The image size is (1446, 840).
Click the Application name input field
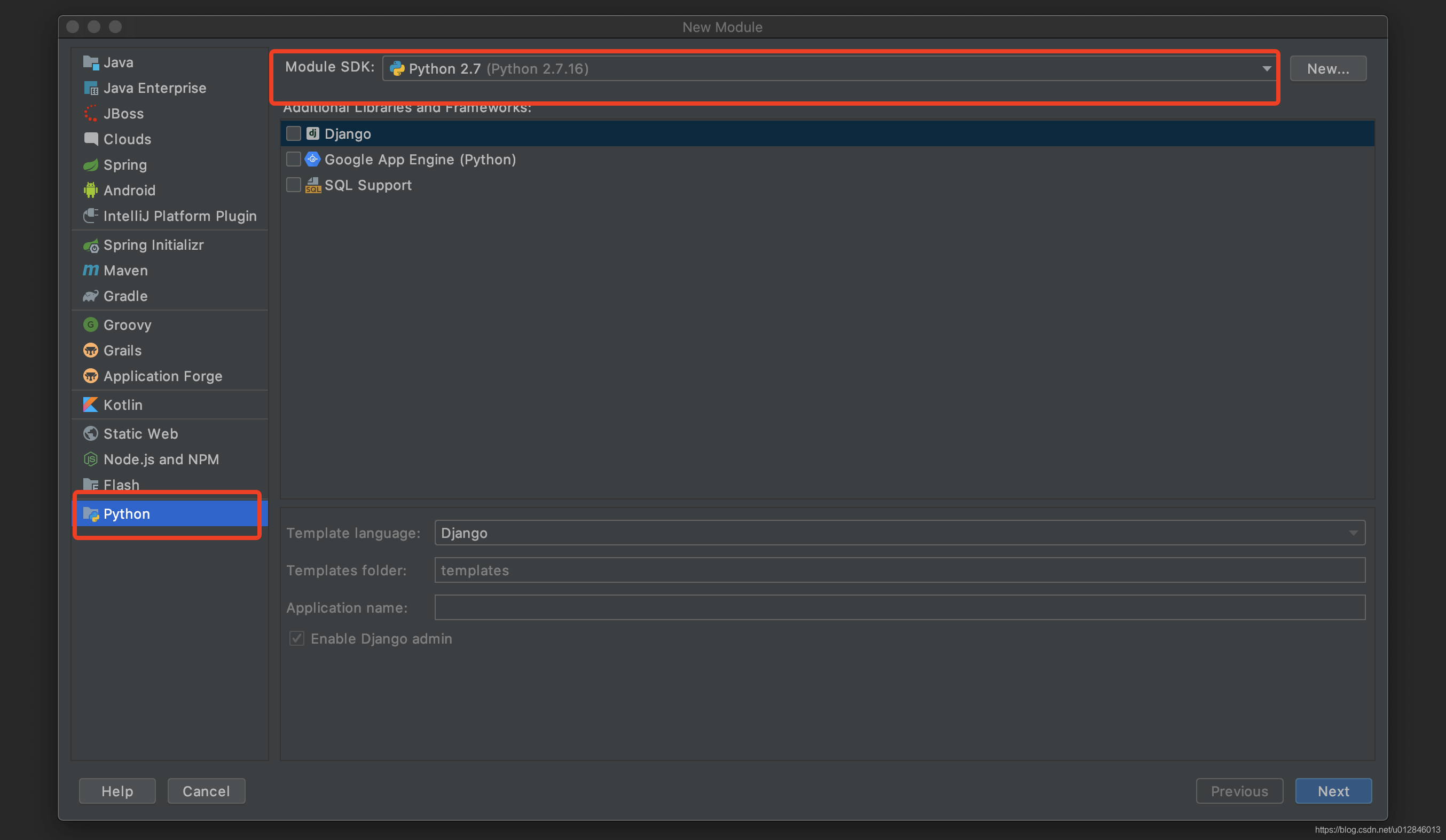point(900,607)
